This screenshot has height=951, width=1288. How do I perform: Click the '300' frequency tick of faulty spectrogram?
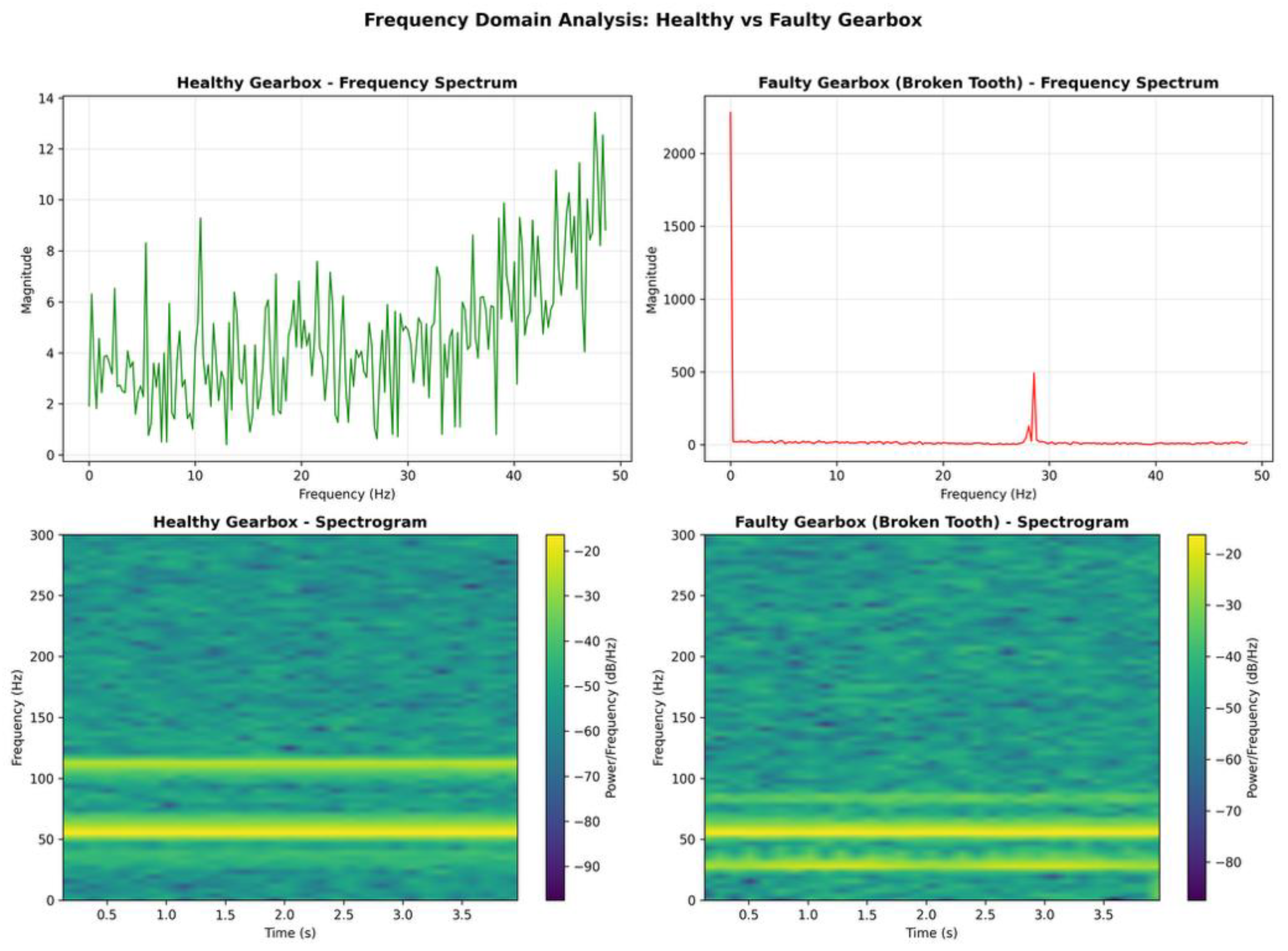(x=683, y=535)
